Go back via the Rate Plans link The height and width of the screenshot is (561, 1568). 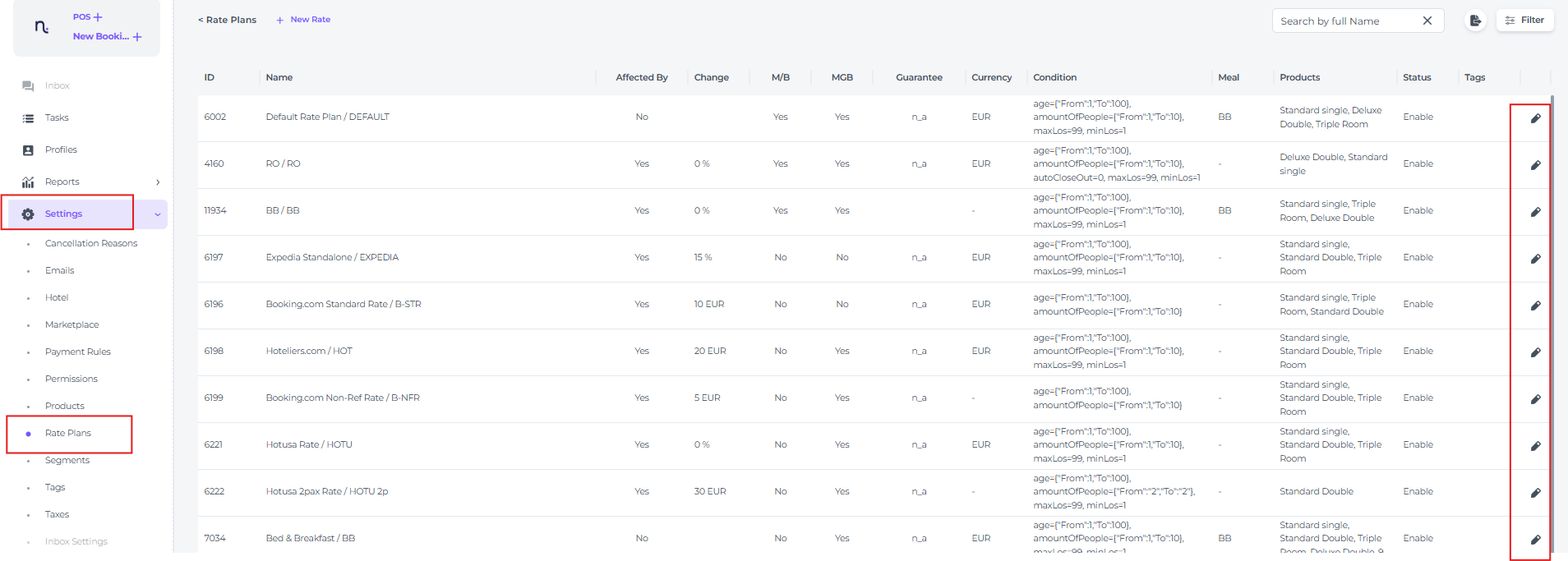[228, 20]
